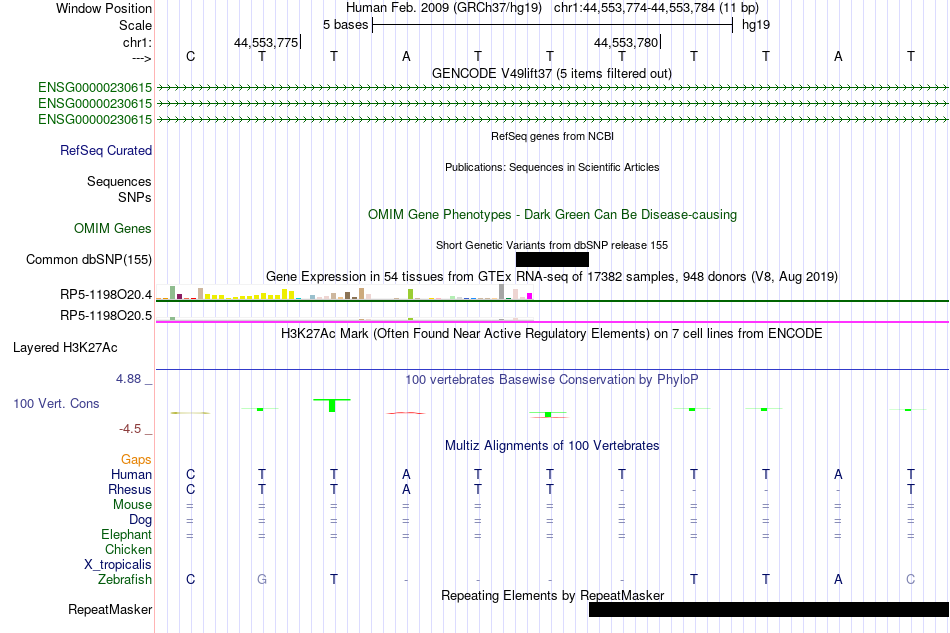Select the RP5-1198O20.5 GTEx expression label
The image size is (950, 633).
(x=106, y=316)
